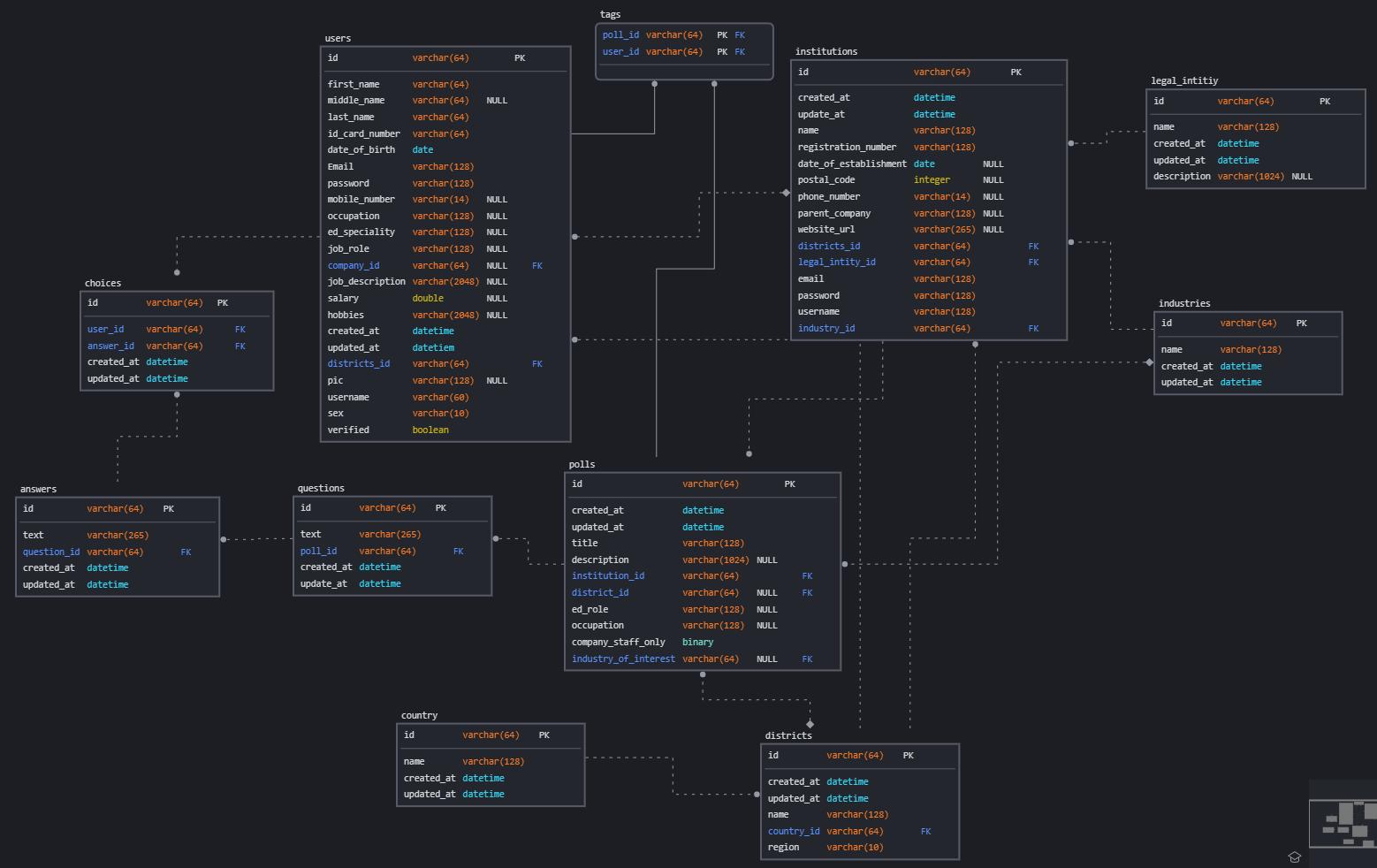Click the title field in polls table
The width and height of the screenshot is (1377, 868).
(x=703, y=544)
